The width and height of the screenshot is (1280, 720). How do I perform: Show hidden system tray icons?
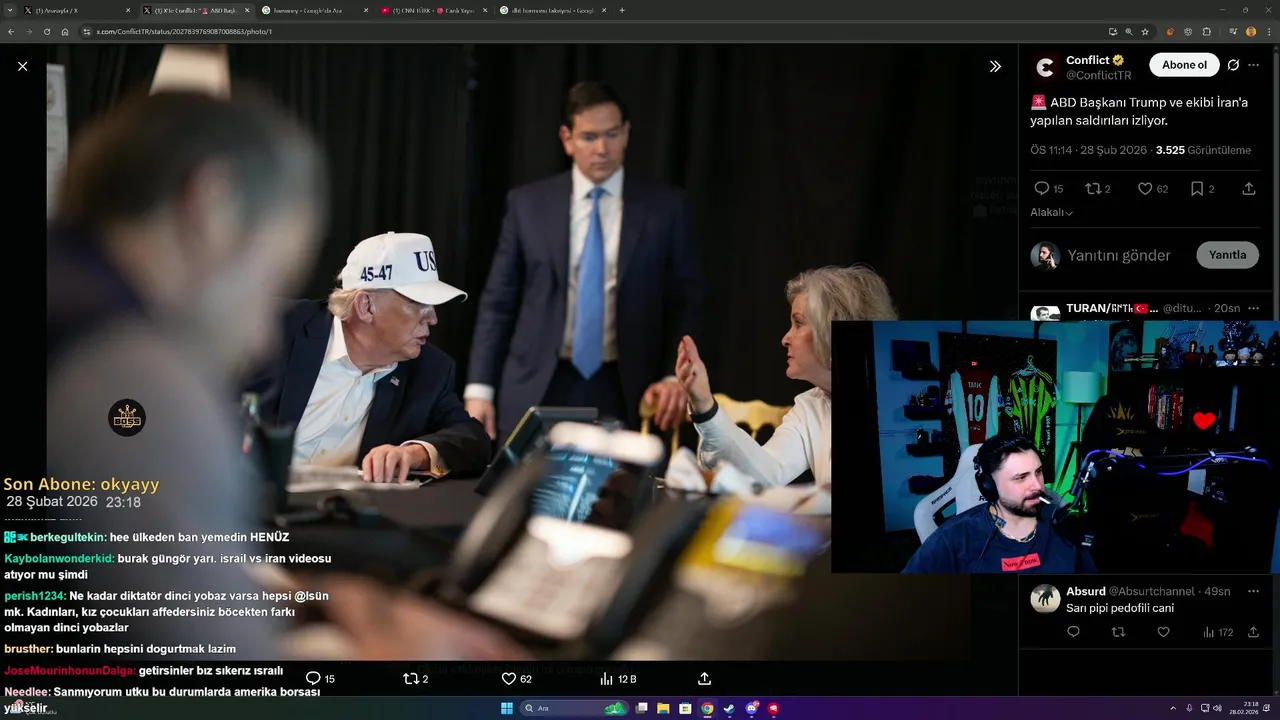[1173, 708]
